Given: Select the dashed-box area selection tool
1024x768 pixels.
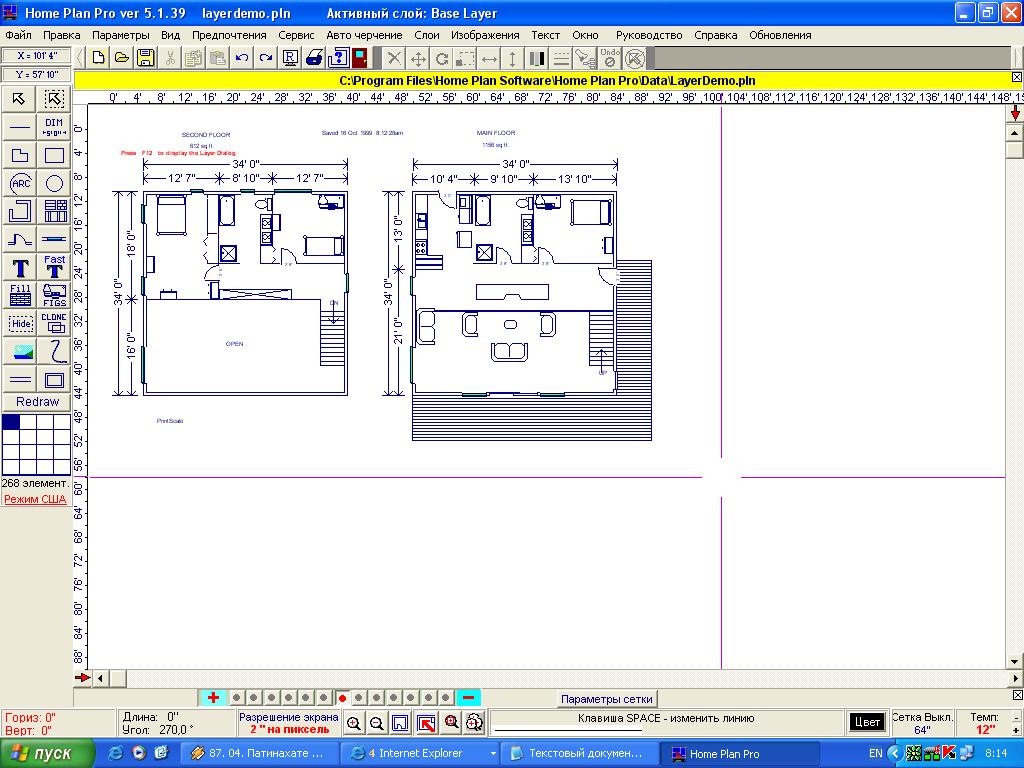Looking at the screenshot, I should pyautogui.click(x=54, y=99).
